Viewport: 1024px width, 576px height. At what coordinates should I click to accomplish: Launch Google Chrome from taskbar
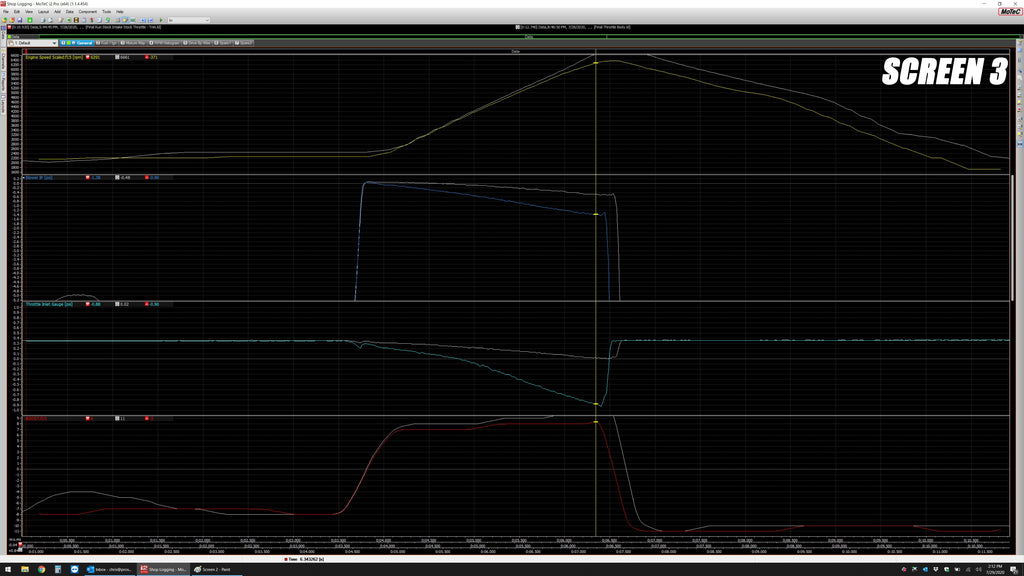41,569
